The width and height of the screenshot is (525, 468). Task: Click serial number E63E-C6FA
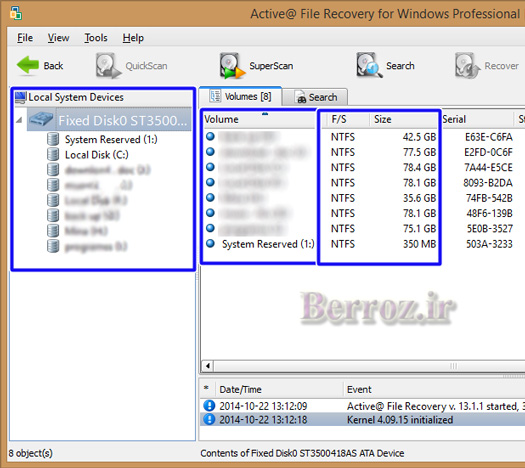pos(489,137)
